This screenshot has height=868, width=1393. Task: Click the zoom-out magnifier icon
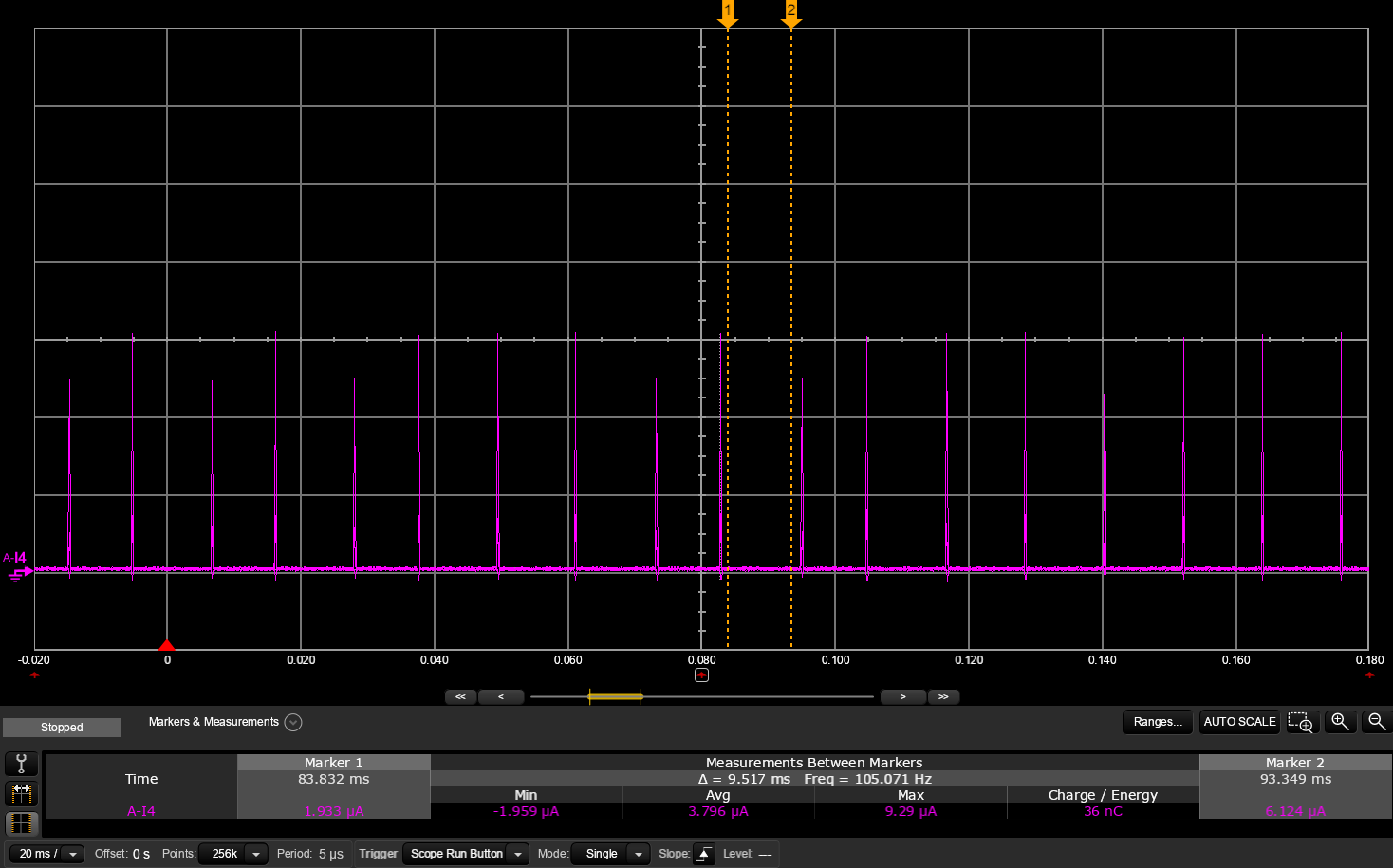(1377, 722)
